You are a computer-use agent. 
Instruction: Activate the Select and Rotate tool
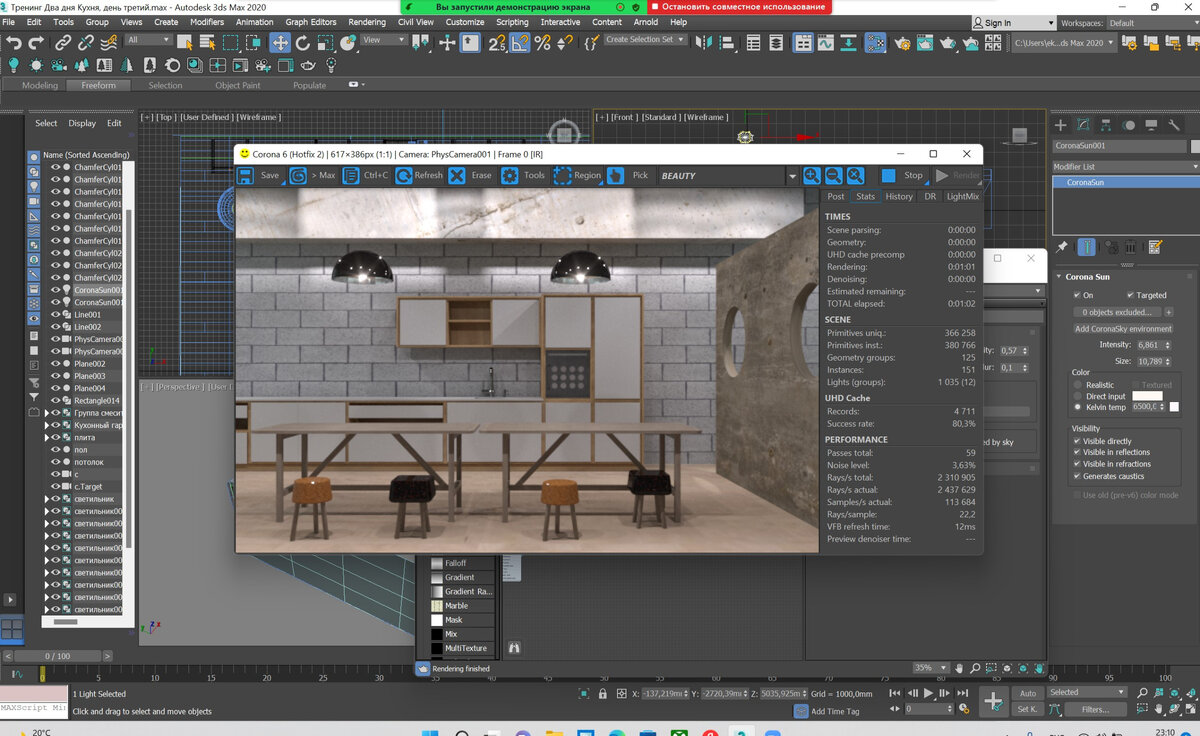click(304, 42)
